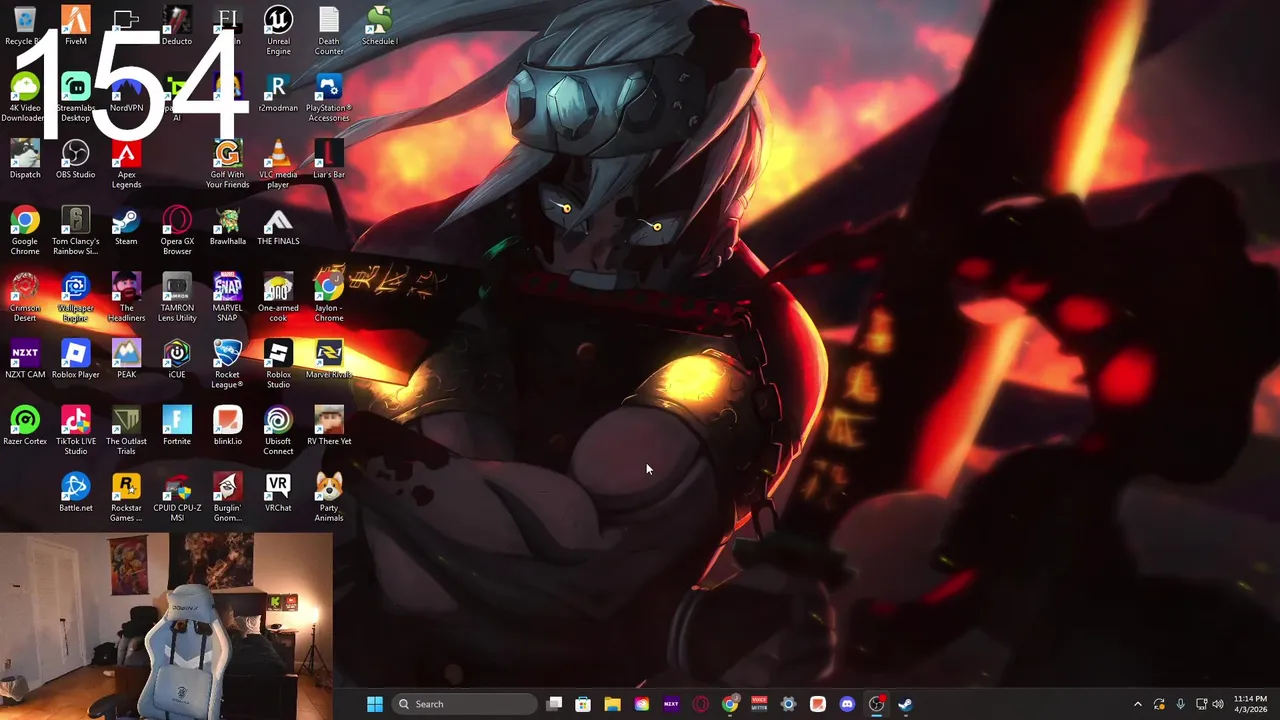Launch VLC media player shortcut
Image resolution: width=1280 pixels, height=720 pixels.
(278, 165)
